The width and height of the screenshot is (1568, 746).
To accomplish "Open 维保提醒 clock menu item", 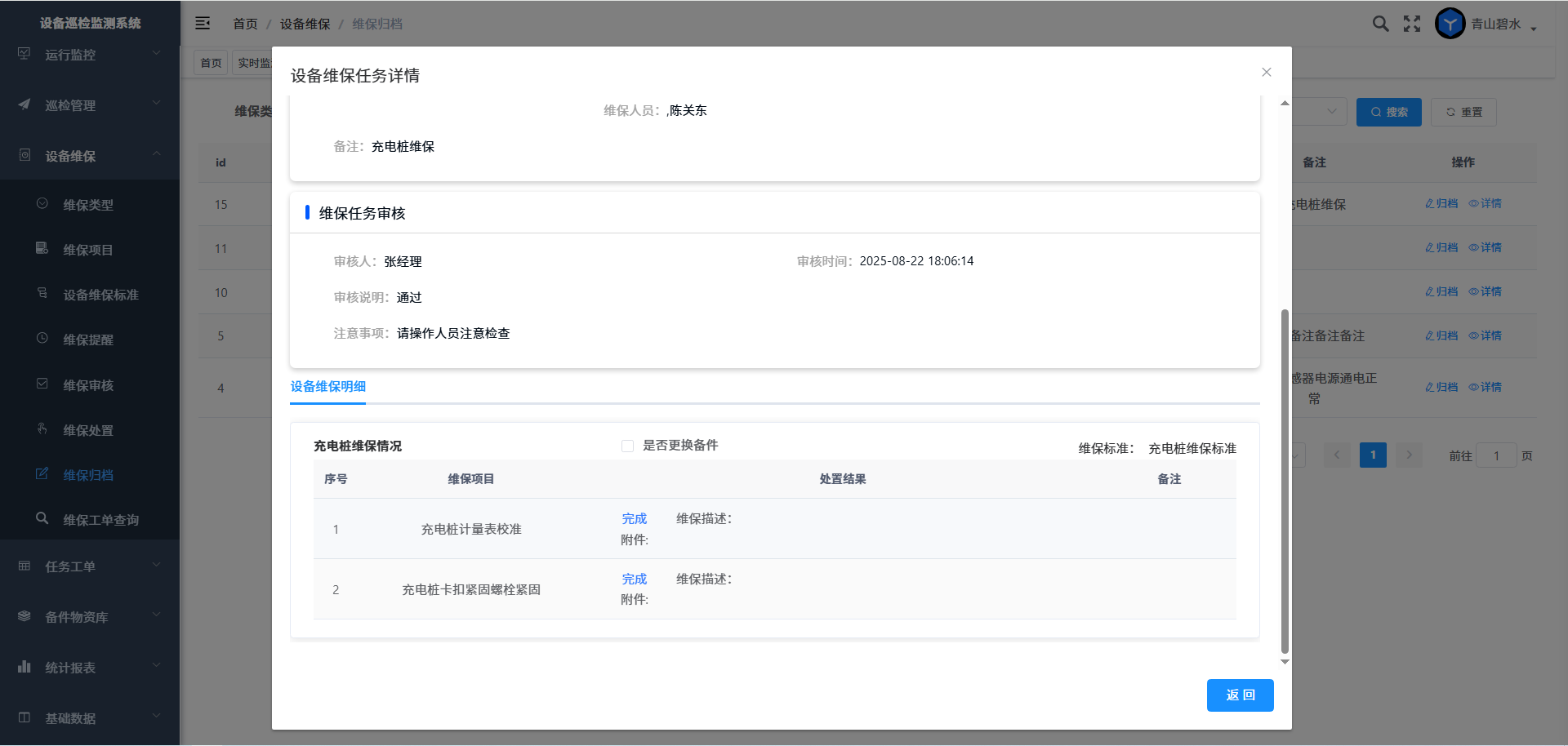I will click(88, 340).
